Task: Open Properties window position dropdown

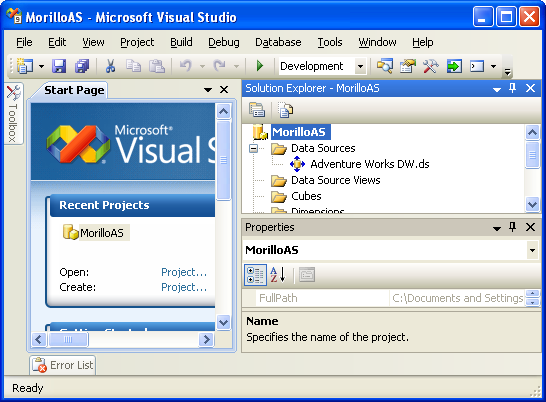Action: coord(497,229)
